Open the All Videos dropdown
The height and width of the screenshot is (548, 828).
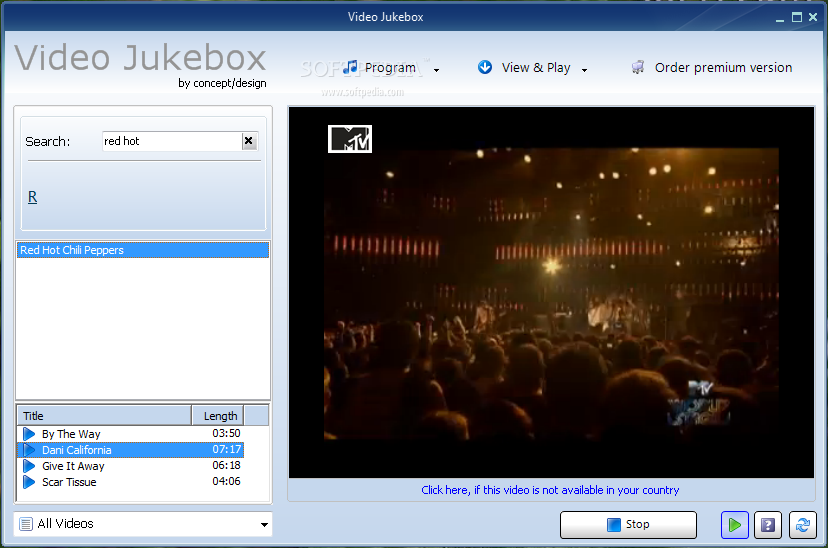143,524
